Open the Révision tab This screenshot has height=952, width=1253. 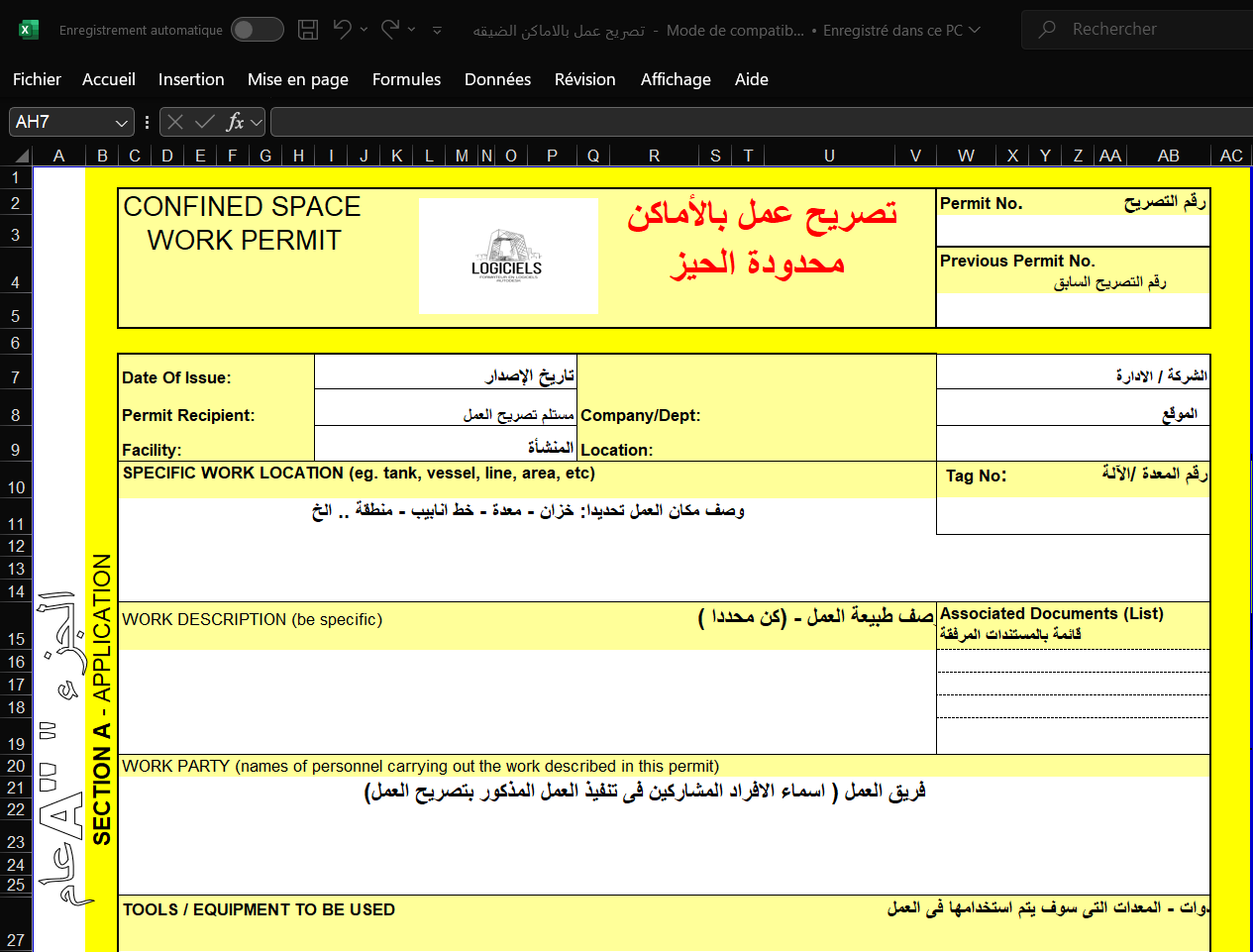(584, 79)
